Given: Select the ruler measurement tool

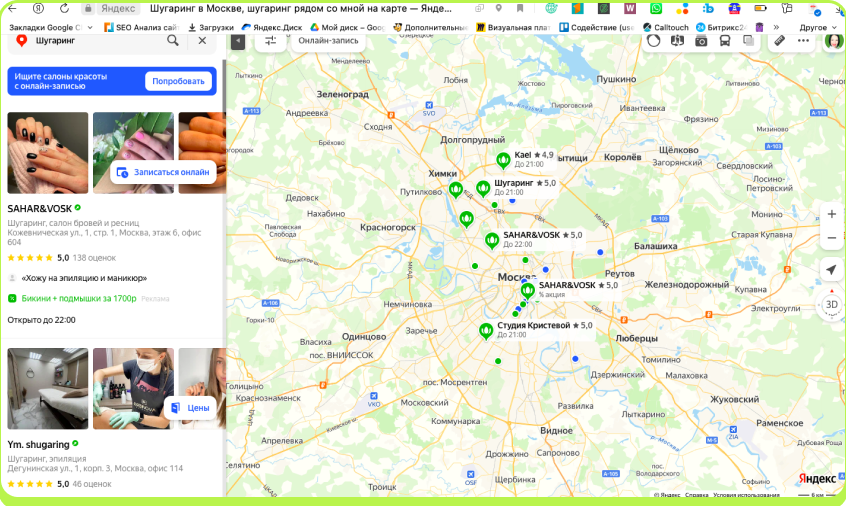Looking at the screenshot, I should [779, 41].
